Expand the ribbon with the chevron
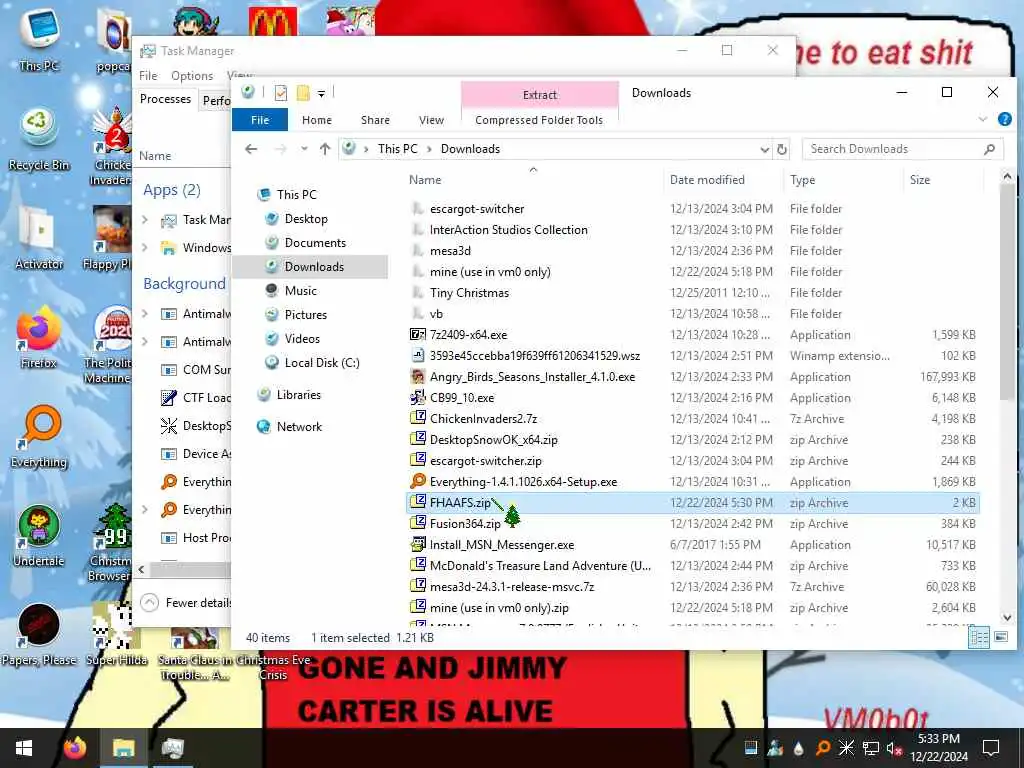The image size is (1024, 768). 983,119
